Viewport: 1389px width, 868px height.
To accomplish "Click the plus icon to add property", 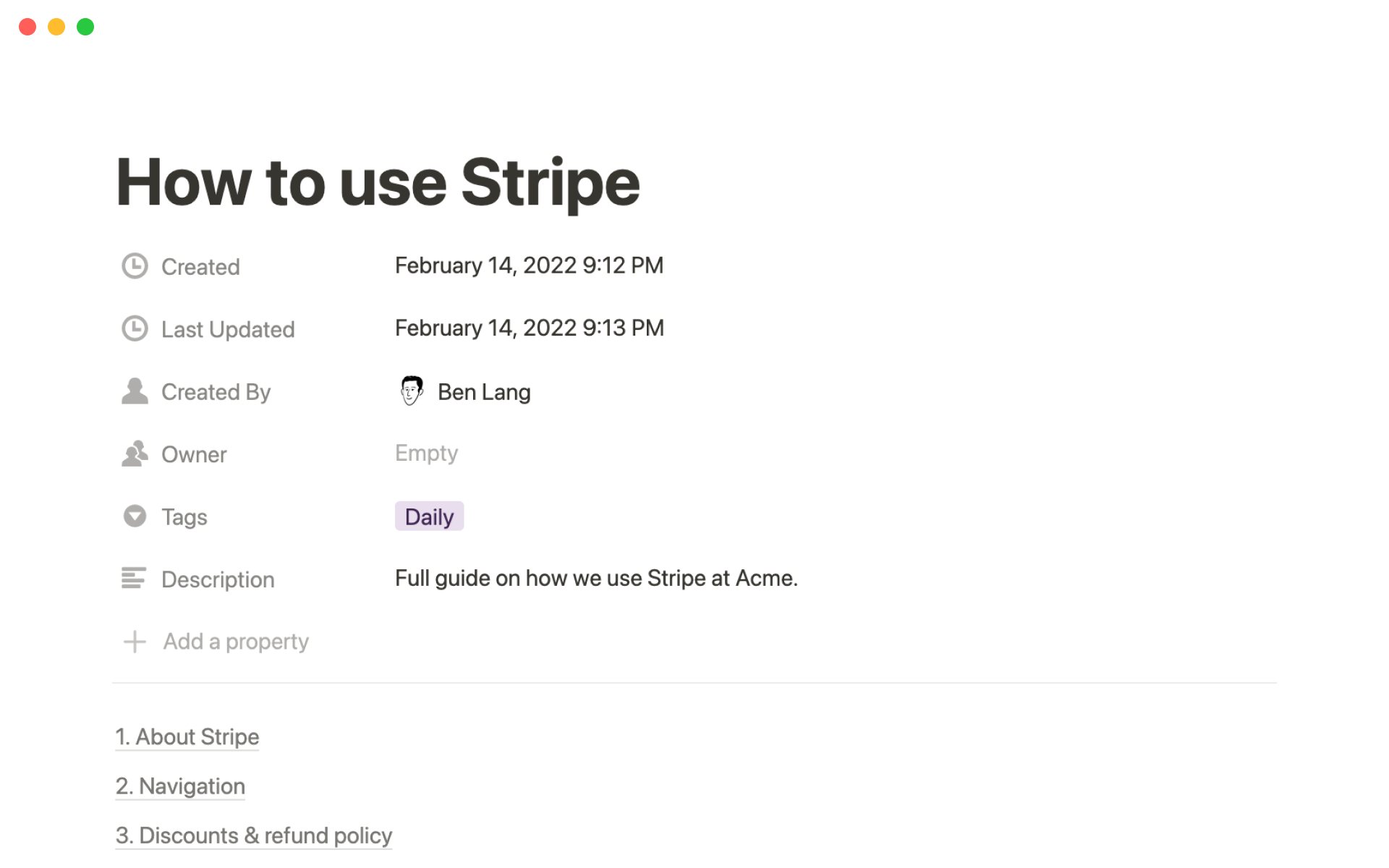I will tap(135, 642).
